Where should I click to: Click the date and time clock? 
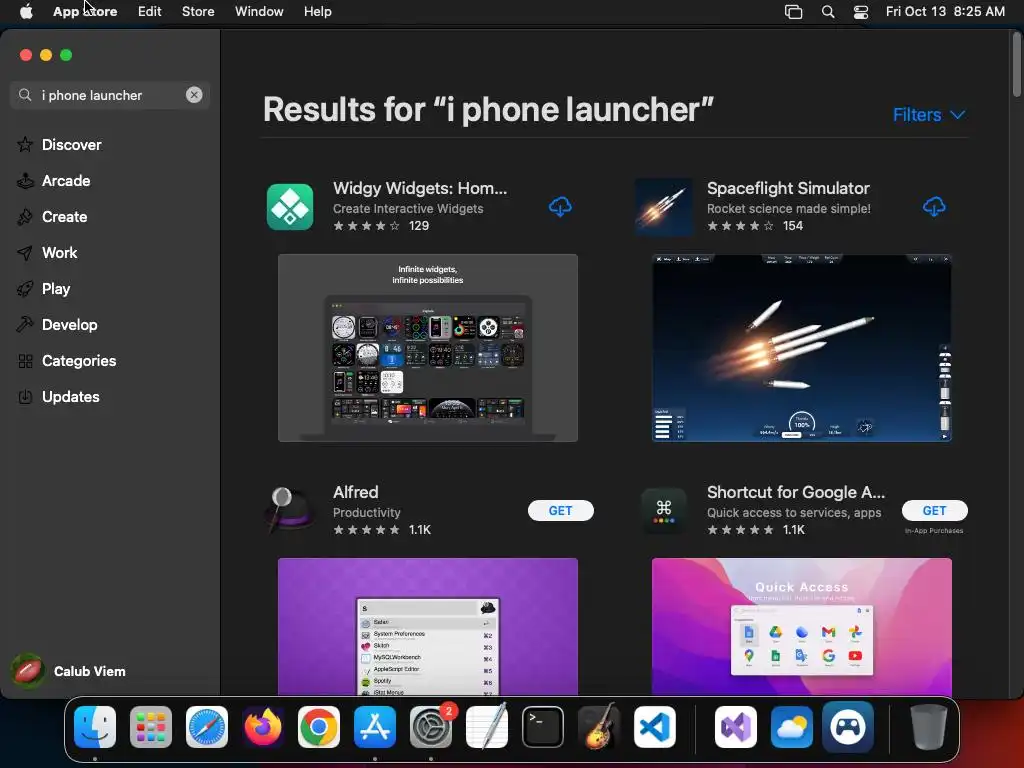point(945,11)
